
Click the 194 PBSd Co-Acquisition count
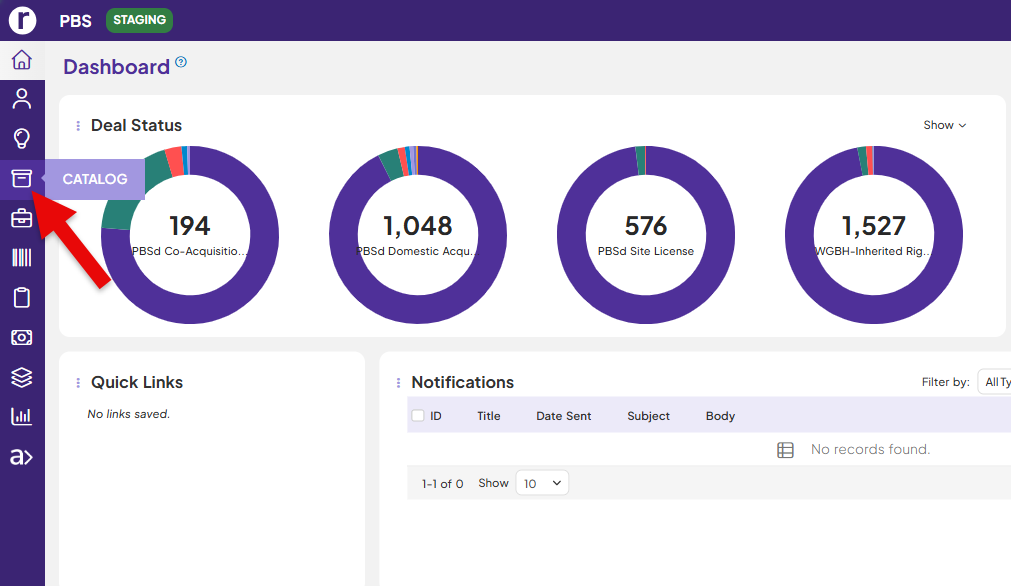[190, 226]
